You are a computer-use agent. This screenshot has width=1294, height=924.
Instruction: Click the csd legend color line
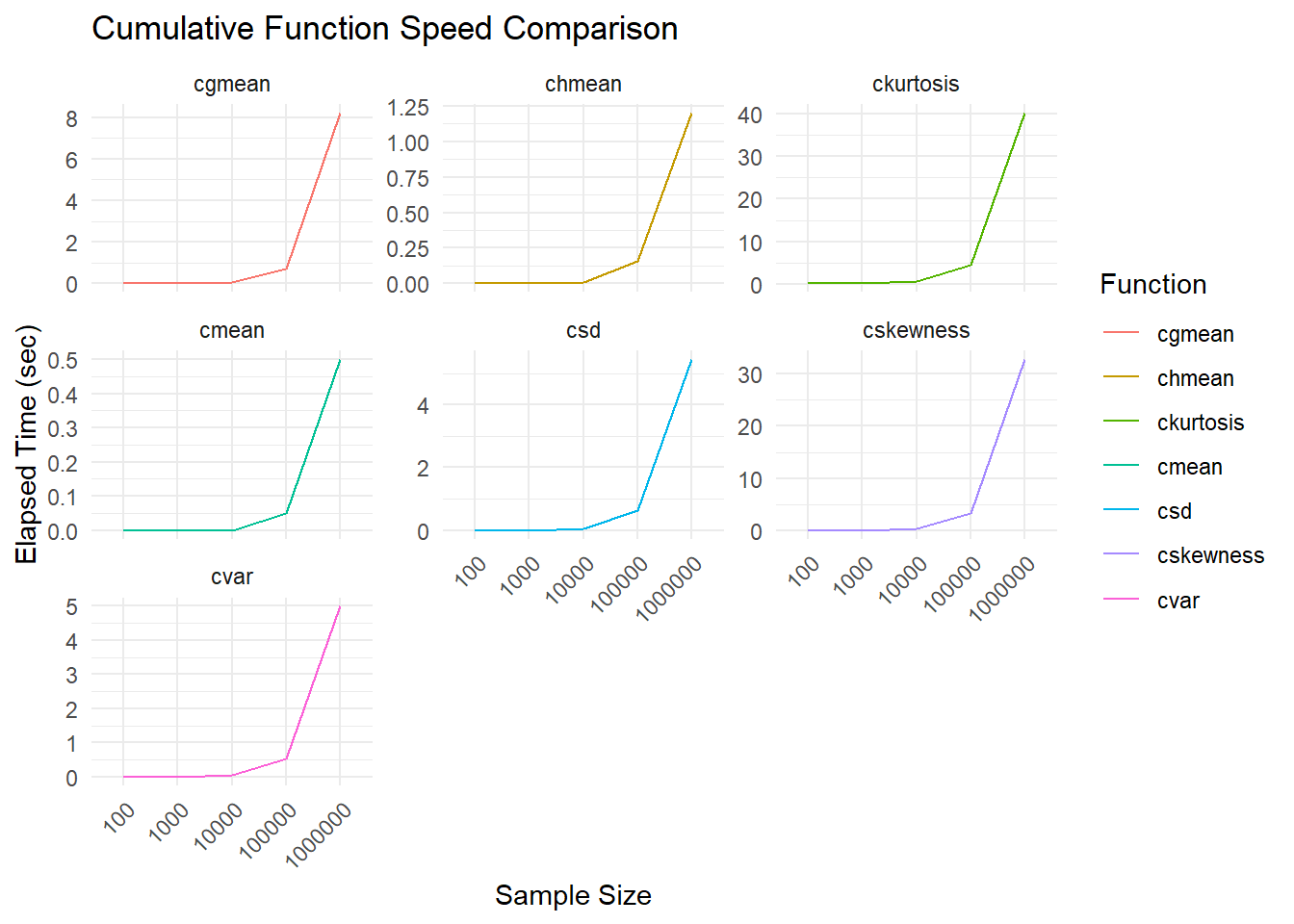[1121, 510]
